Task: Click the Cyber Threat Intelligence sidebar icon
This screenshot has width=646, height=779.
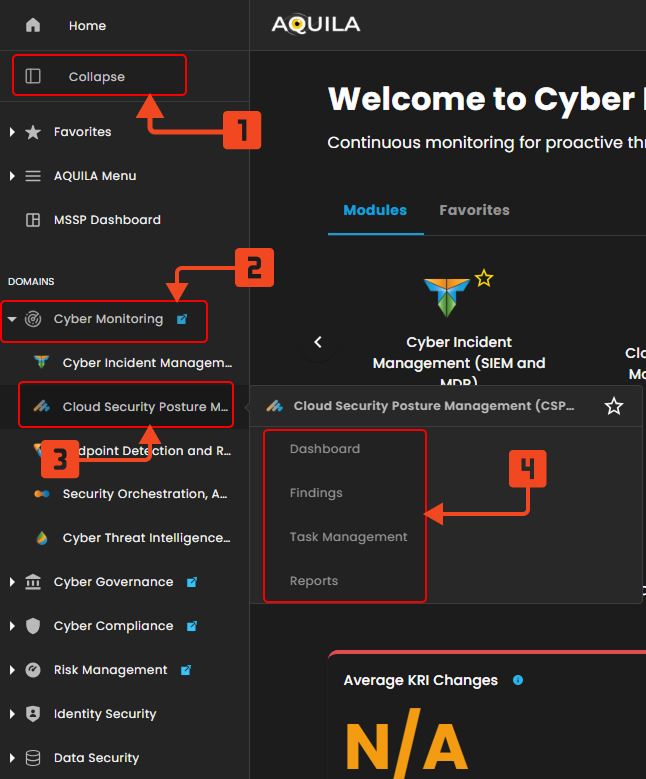Action: tap(41, 538)
